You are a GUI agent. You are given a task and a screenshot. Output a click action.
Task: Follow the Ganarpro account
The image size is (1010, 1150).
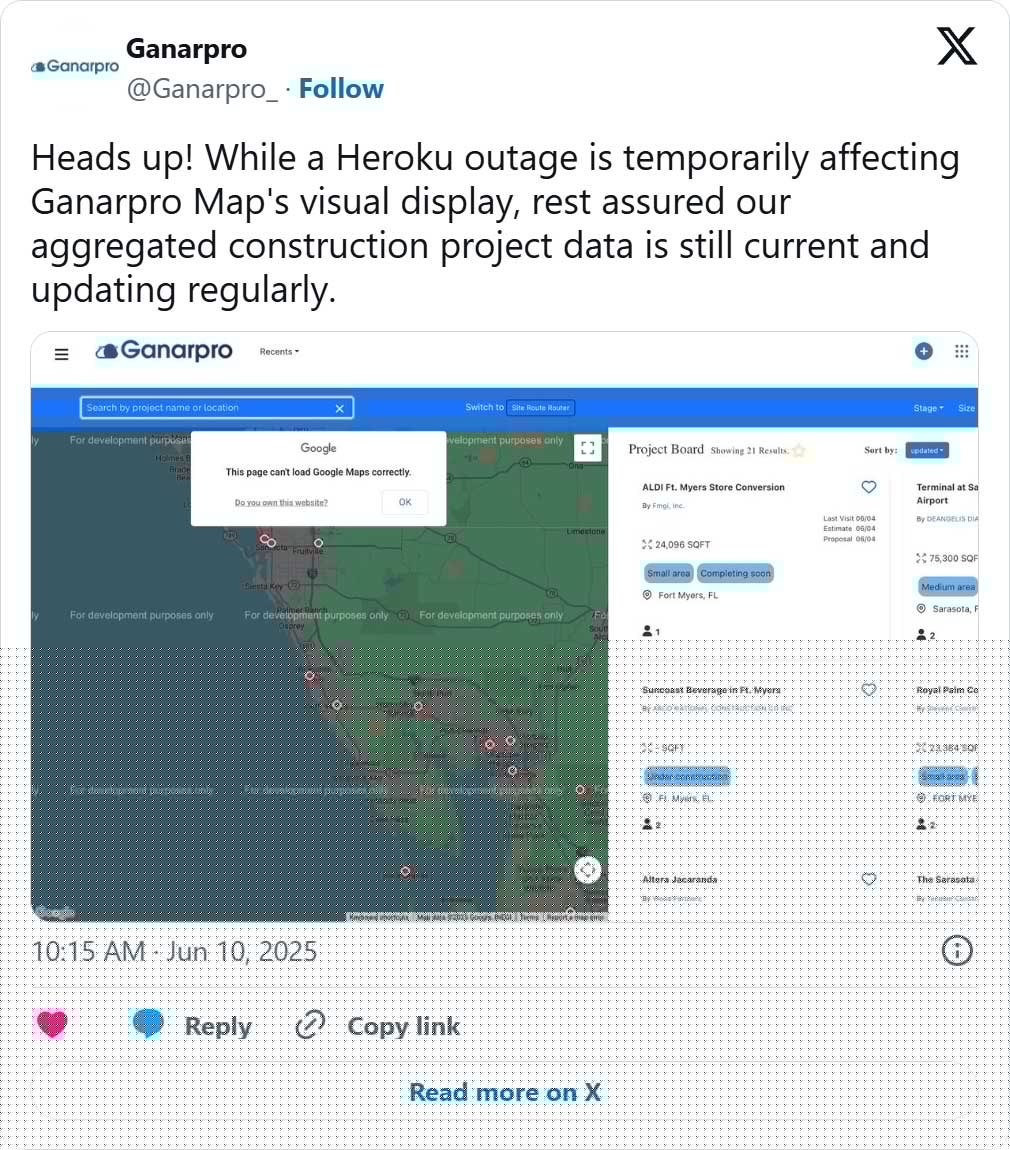(x=341, y=89)
